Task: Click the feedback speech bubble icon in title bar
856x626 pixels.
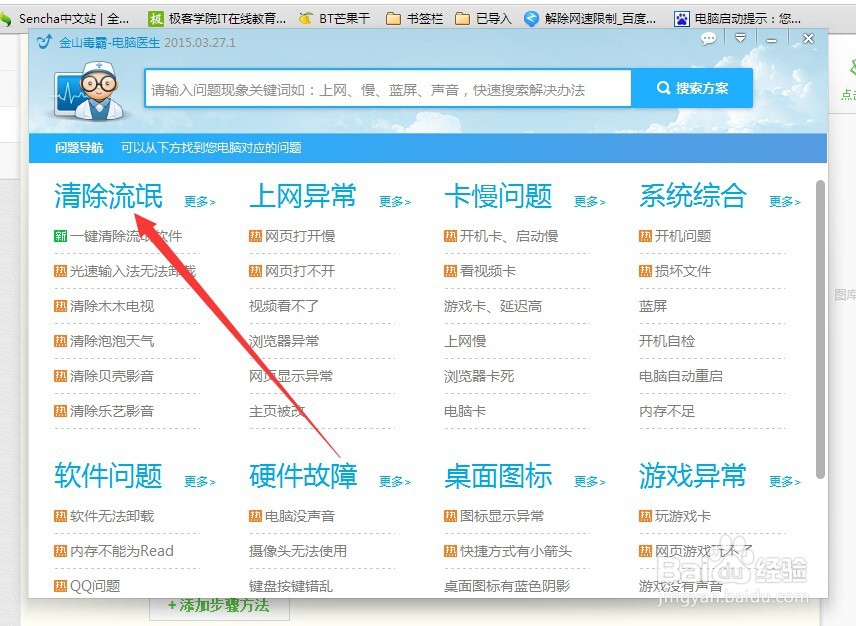Action: (708, 38)
